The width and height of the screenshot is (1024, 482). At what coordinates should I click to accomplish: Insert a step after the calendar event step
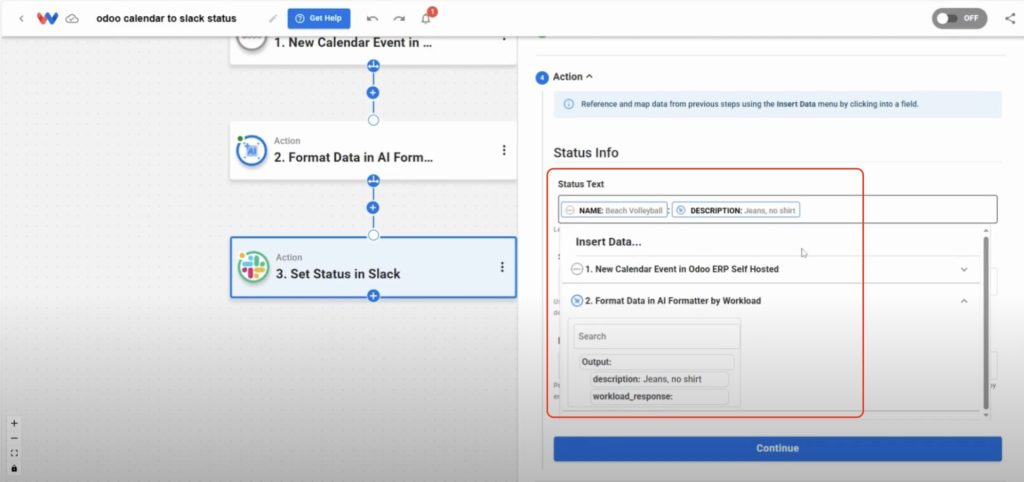coord(373,93)
